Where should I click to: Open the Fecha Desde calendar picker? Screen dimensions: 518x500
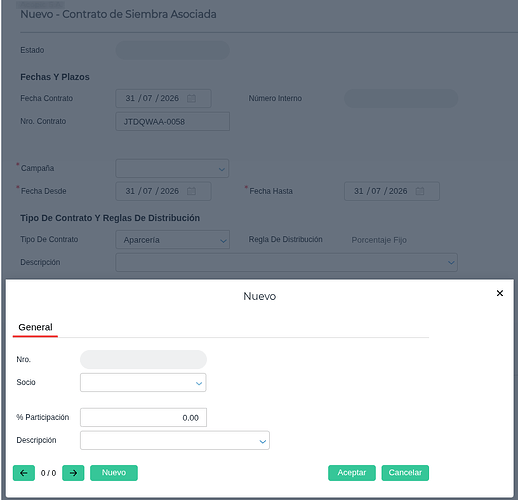tap(191, 191)
